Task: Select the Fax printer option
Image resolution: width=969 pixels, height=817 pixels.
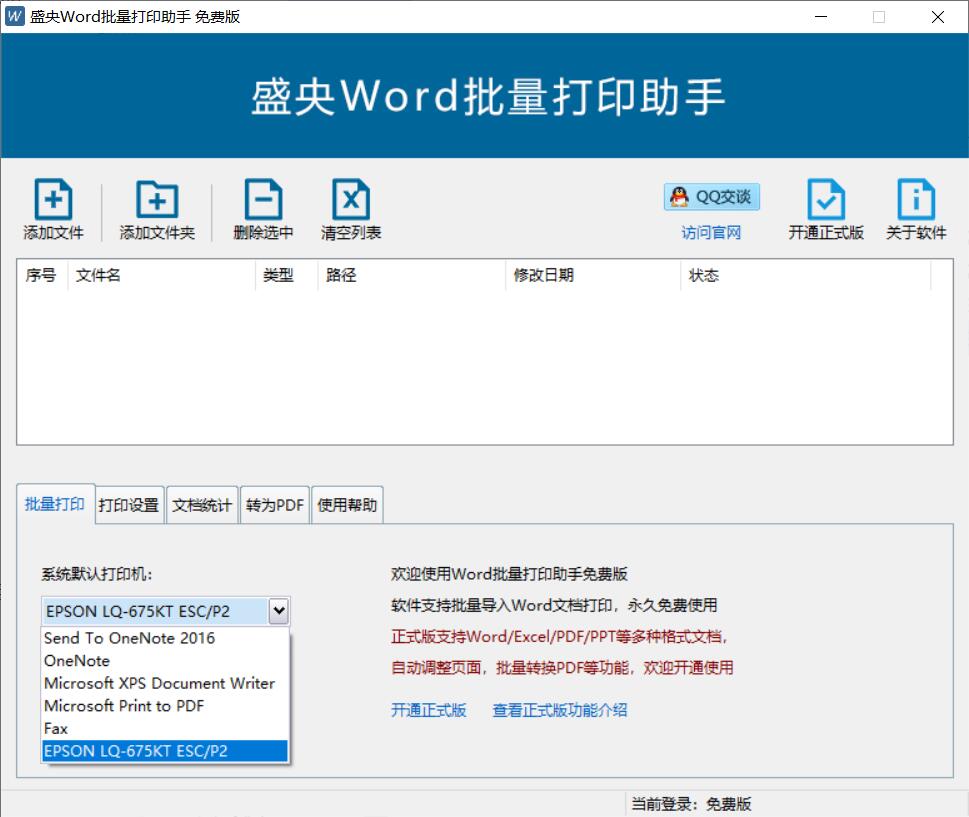Action: pos(165,729)
